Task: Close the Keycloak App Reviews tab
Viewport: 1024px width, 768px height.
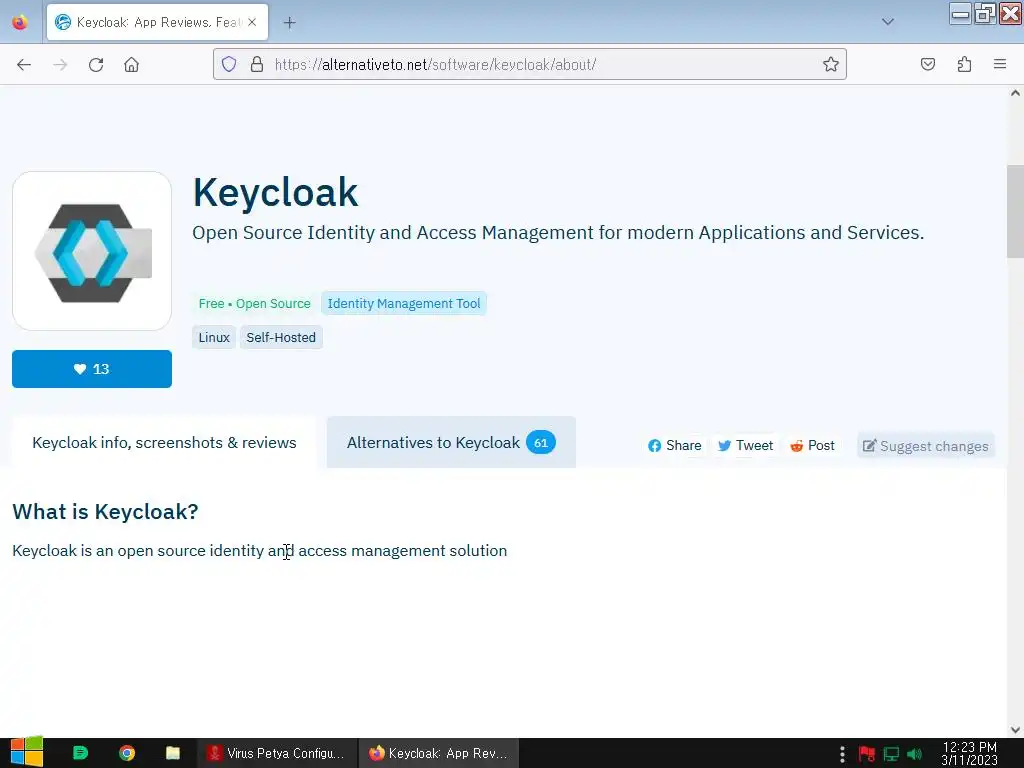Action: tap(252, 22)
